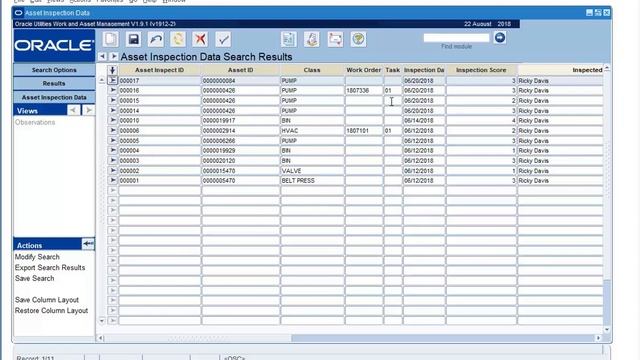This screenshot has height=360, width=640.
Task: Open drill-down arrow for record 000001
Action: (113, 180)
